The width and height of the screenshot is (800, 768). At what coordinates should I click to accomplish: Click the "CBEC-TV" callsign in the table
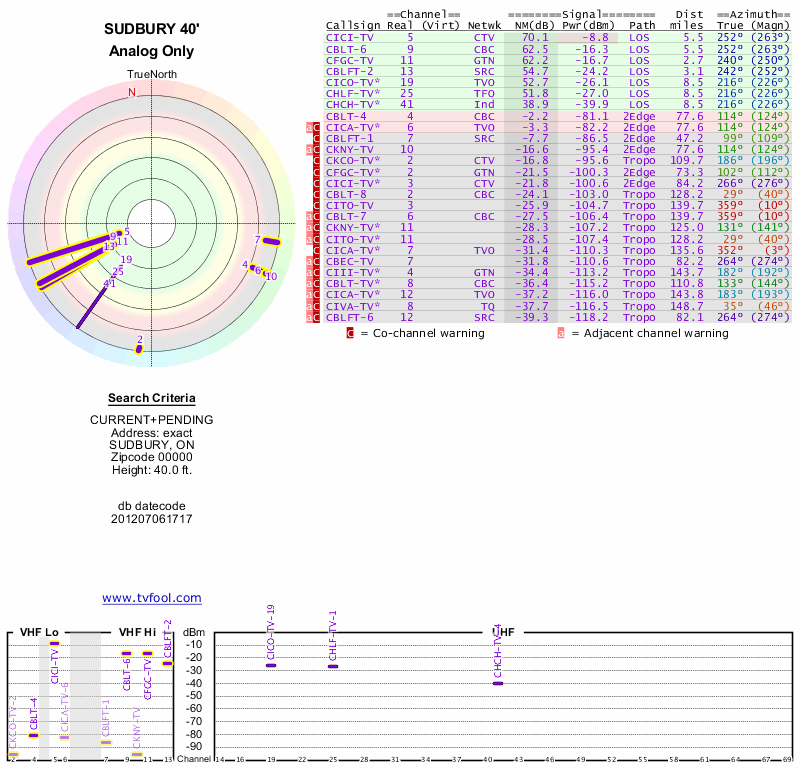pyautogui.click(x=349, y=261)
